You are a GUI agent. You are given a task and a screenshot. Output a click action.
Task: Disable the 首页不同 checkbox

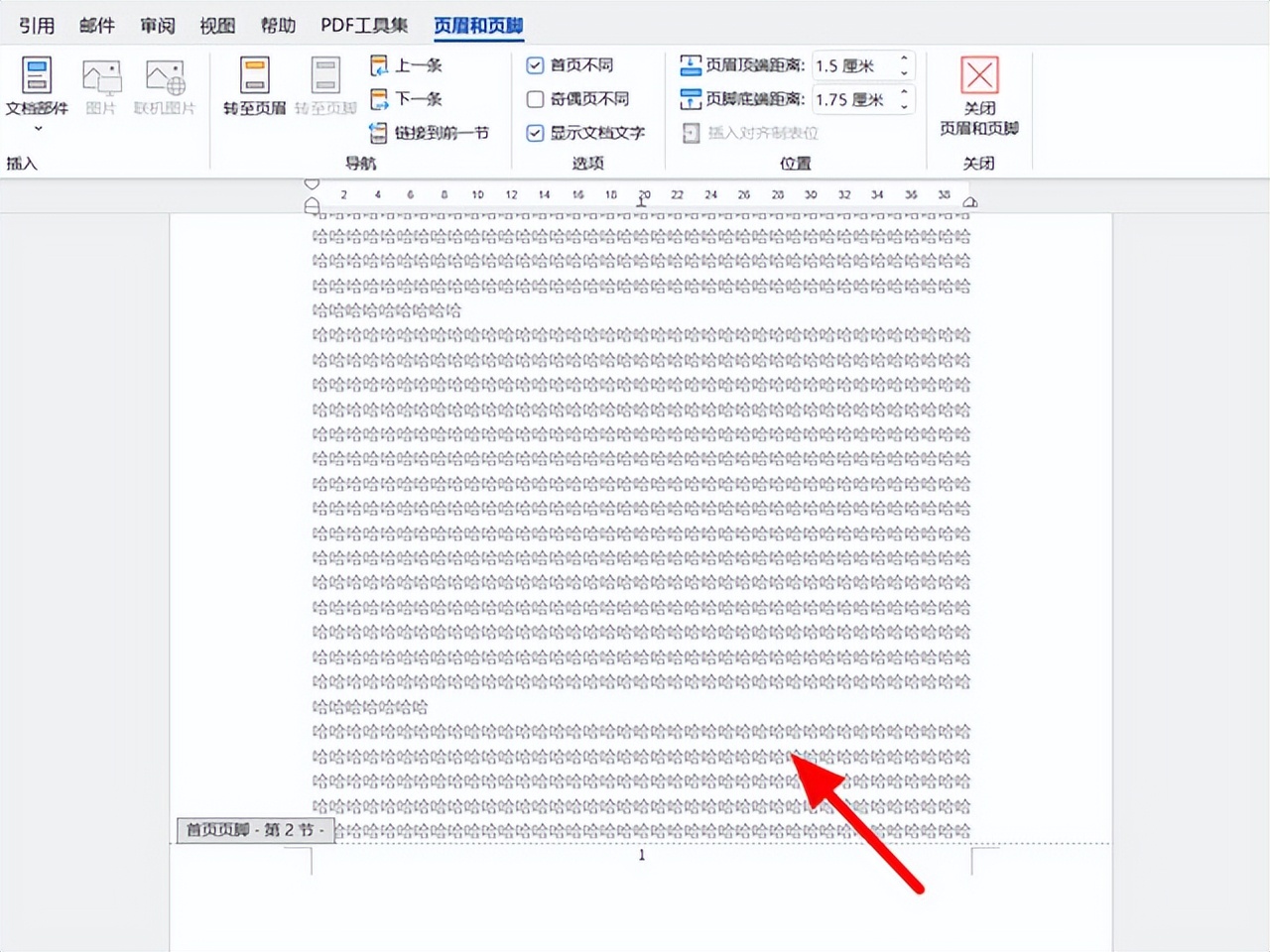(536, 65)
